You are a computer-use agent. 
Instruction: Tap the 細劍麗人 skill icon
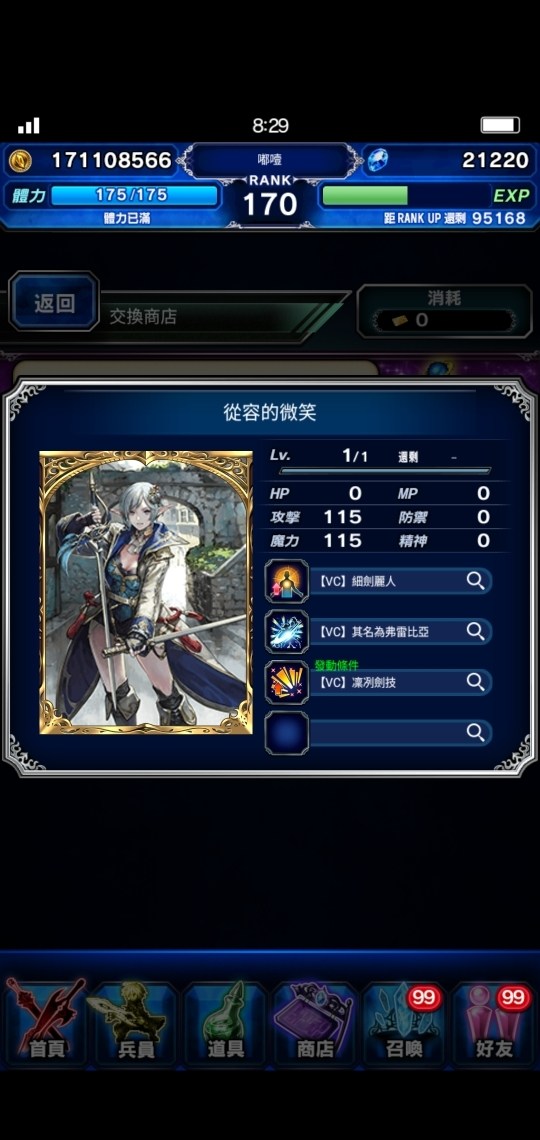[x=286, y=581]
